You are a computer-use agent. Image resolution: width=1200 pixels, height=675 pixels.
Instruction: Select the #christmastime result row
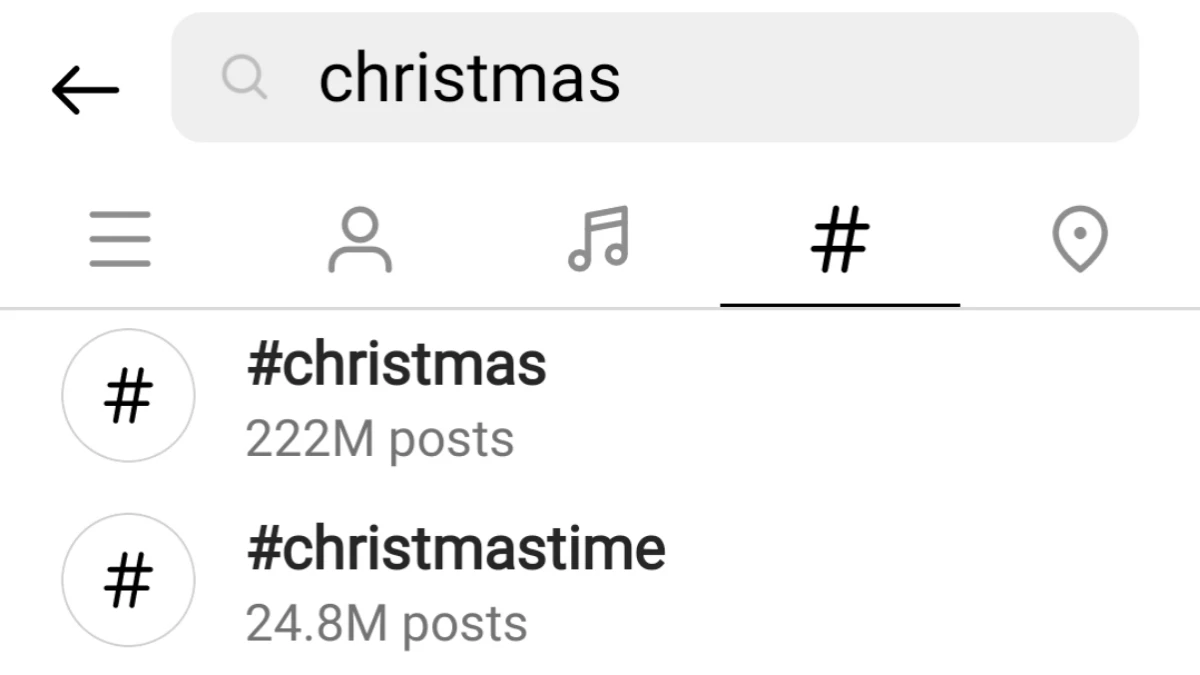456,580
